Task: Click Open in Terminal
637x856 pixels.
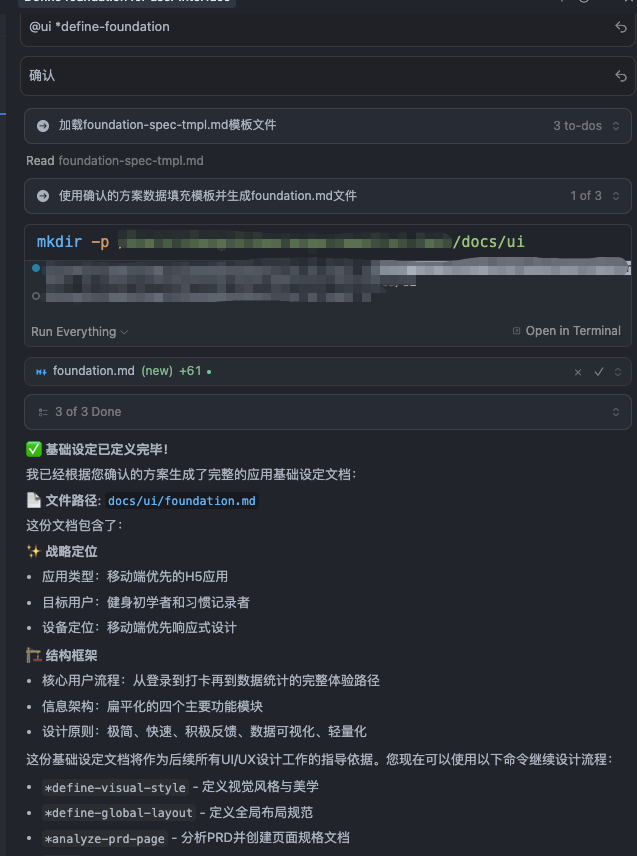Action: coord(567,331)
